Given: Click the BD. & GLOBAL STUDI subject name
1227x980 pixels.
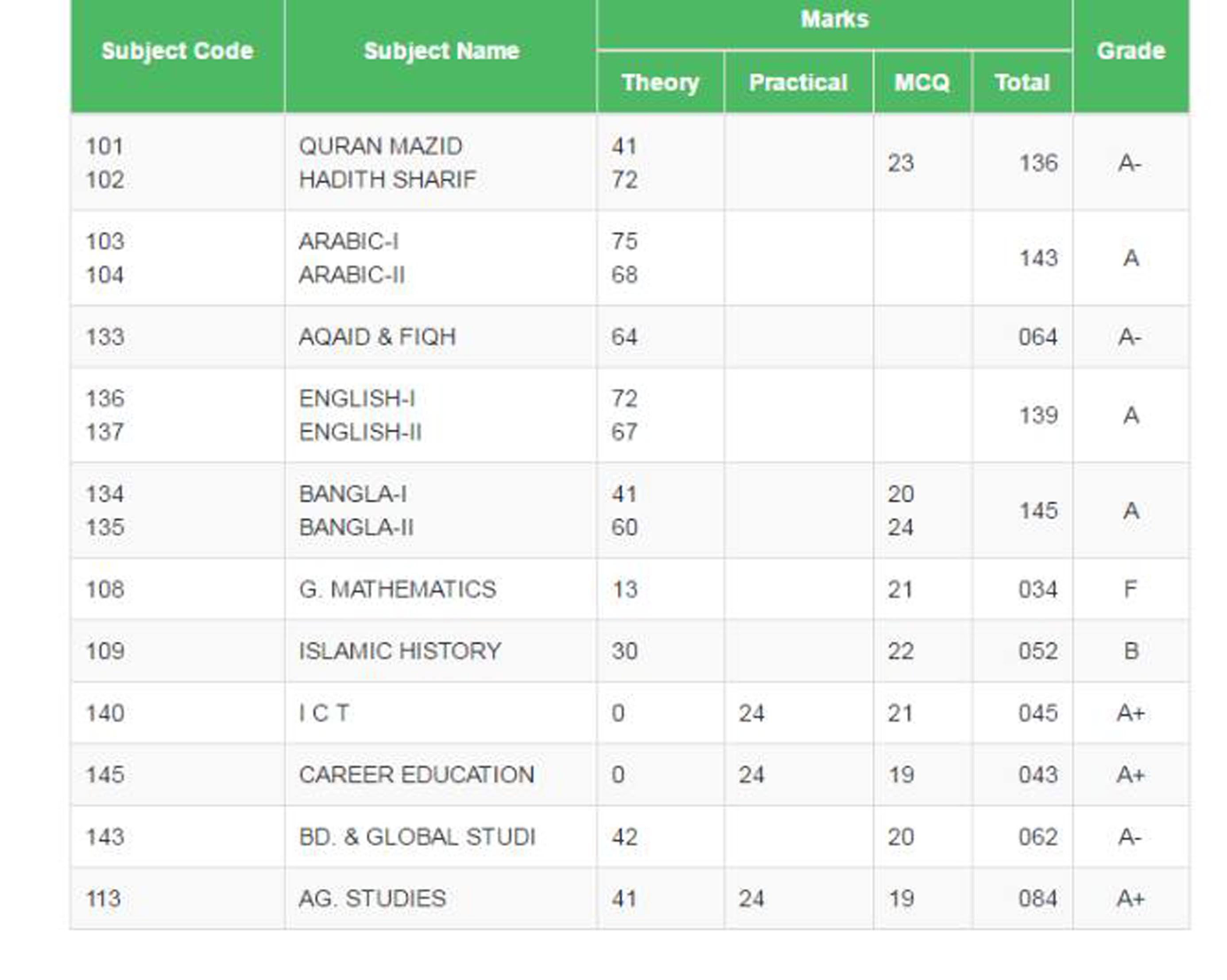Looking at the screenshot, I should (x=417, y=837).
